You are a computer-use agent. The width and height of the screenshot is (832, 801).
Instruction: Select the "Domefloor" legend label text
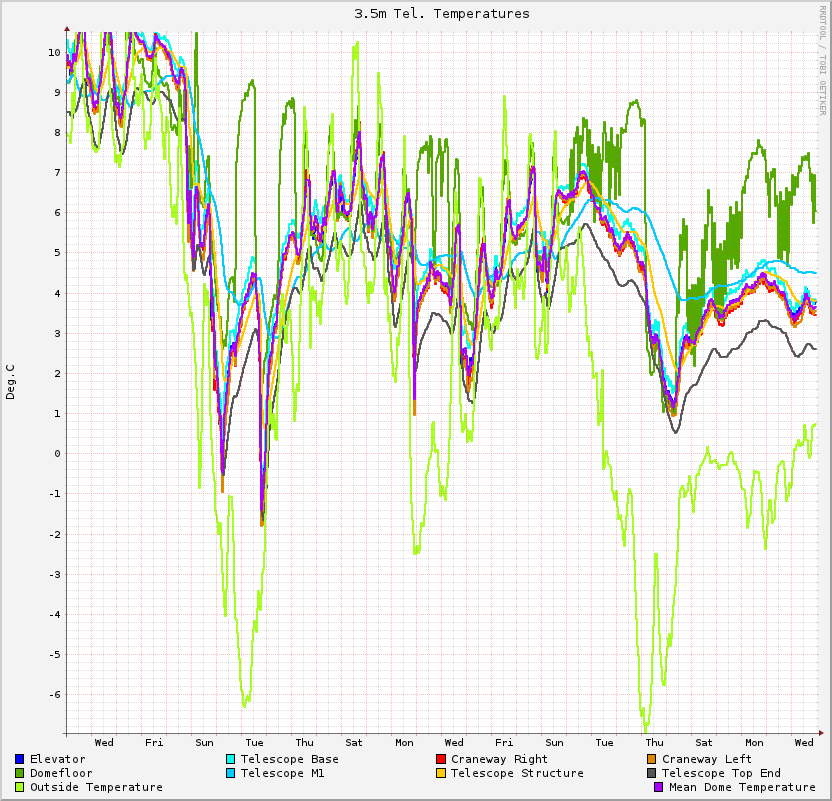point(61,773)
